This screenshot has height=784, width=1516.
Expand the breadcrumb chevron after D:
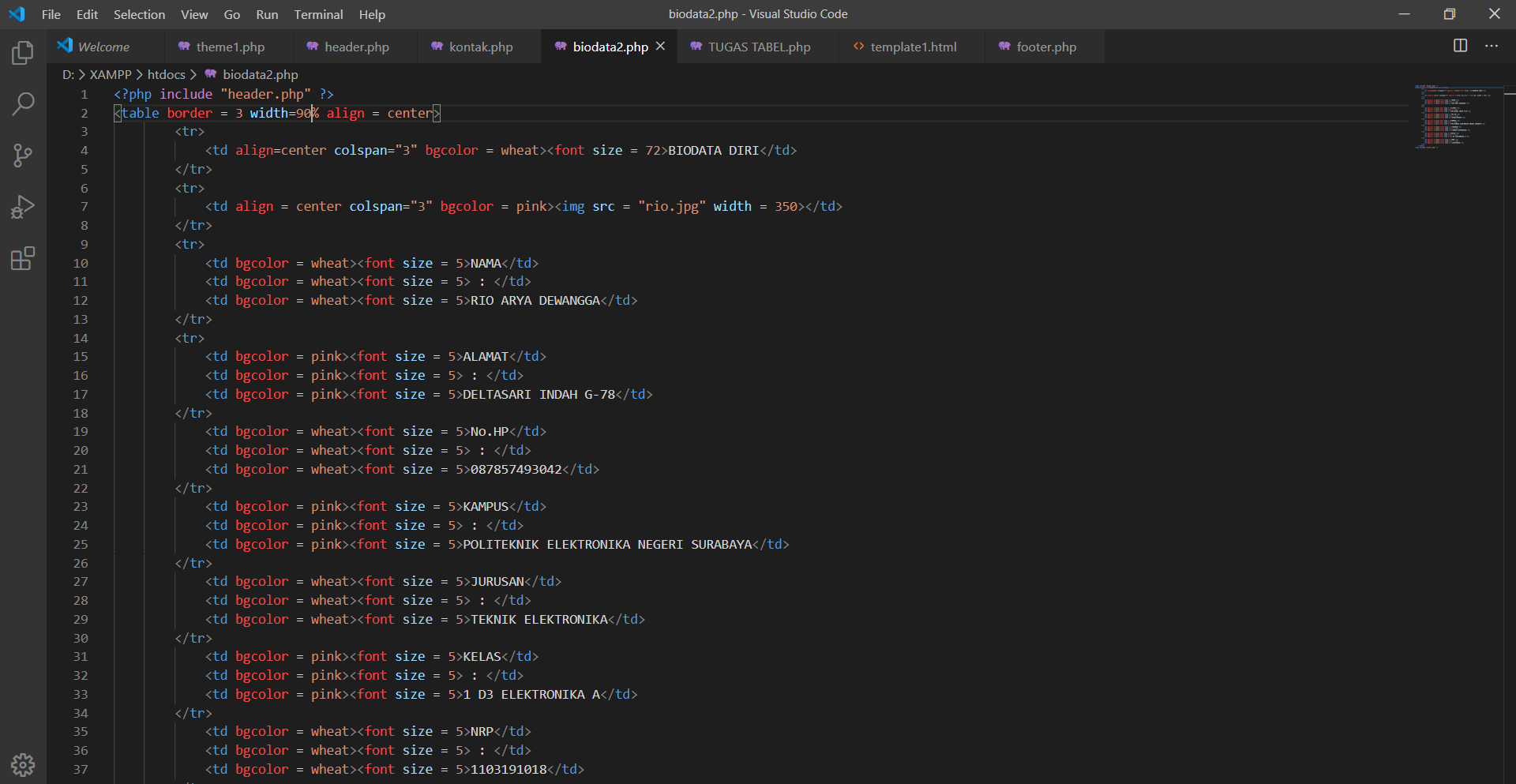point(82,74)
